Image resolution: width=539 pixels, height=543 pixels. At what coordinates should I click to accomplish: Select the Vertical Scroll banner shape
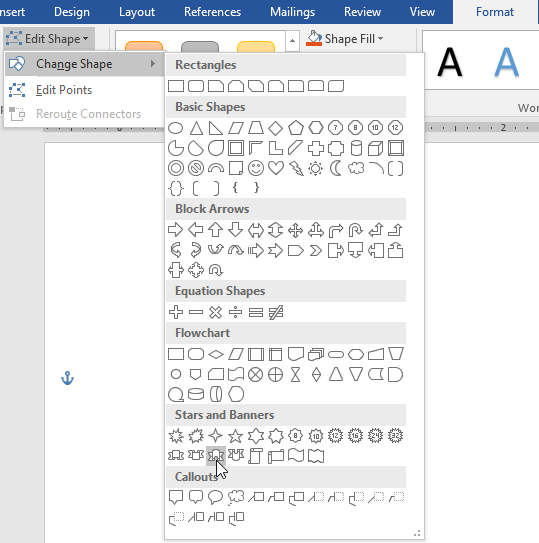click(x=256, y=456)
